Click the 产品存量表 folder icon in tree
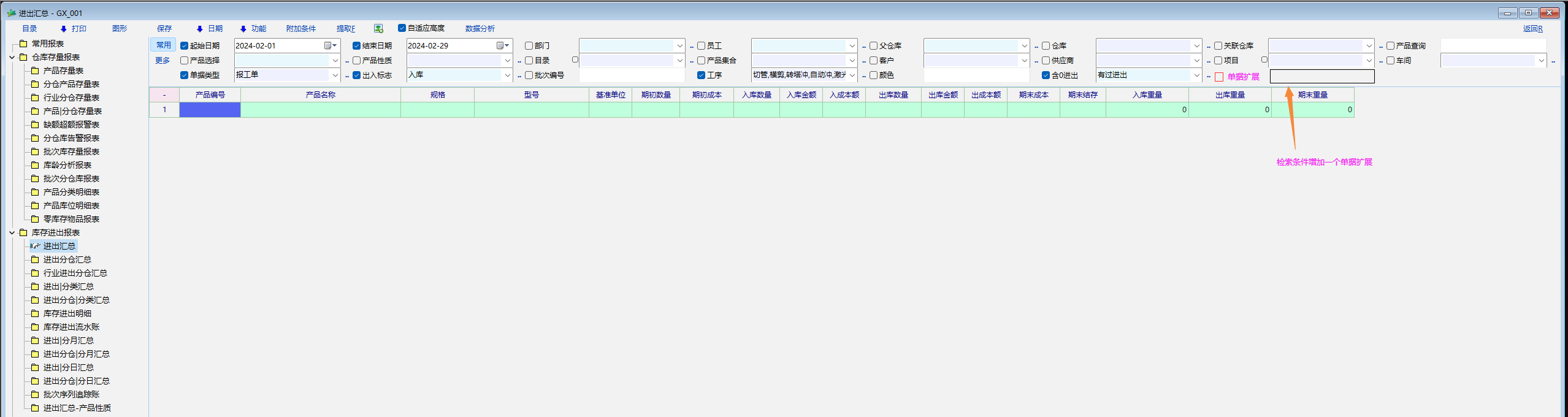This screenshot has width=1568, height=417. [35, 71]
